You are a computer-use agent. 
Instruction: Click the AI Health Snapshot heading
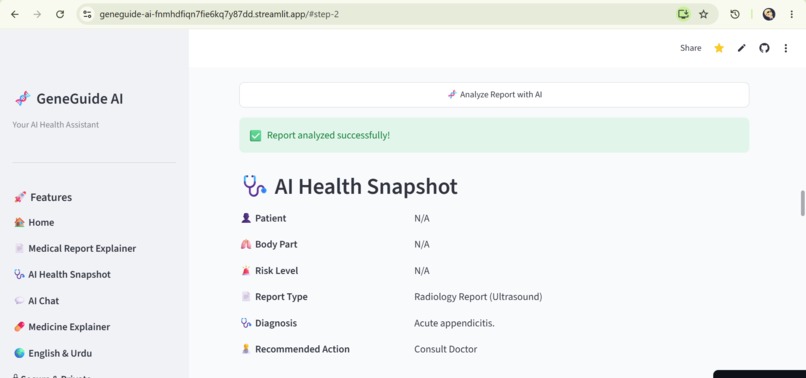click(365, 186)
